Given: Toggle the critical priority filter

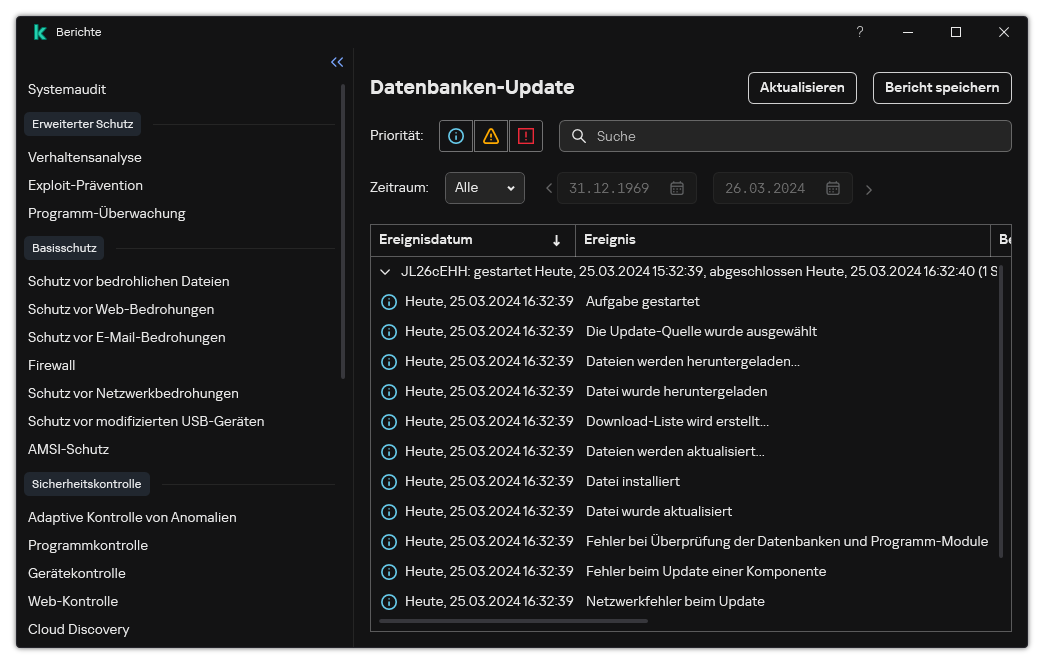Looking at the screenshot, I should click(525, 136).
